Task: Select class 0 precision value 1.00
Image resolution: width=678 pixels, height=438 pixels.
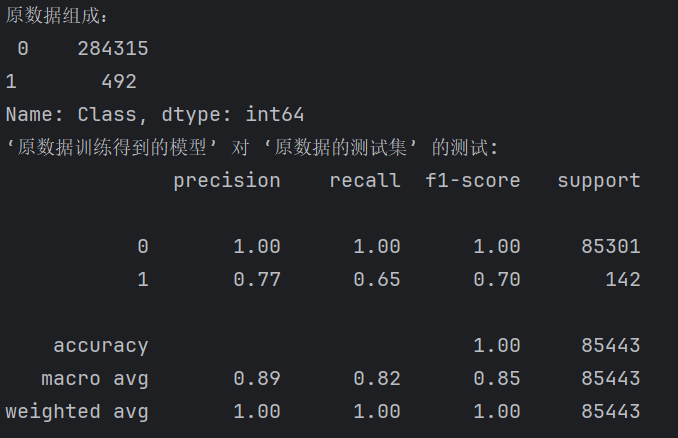Action: [x=257, y=247]
